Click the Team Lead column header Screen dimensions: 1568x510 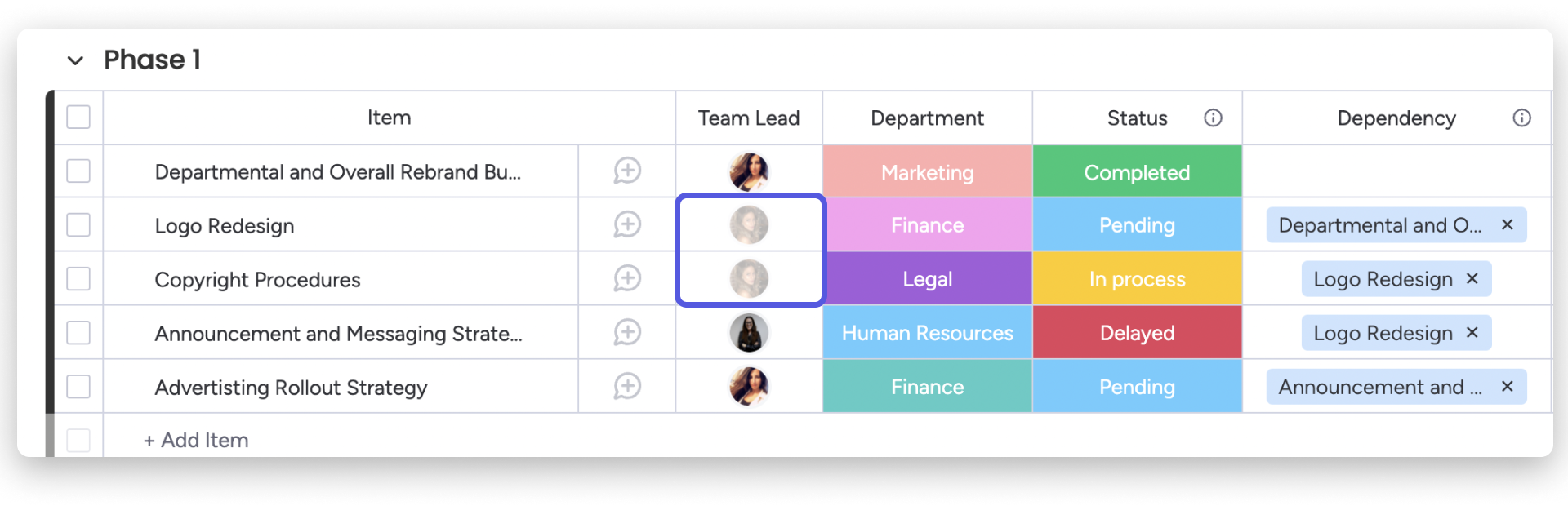(x=749, y=118)
